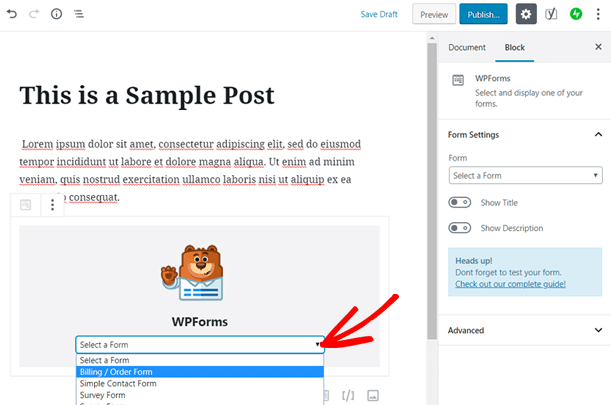The image size is (611, 405).
Task: Insert shortcode block icon below the block
Action: [x=348, y=396]
